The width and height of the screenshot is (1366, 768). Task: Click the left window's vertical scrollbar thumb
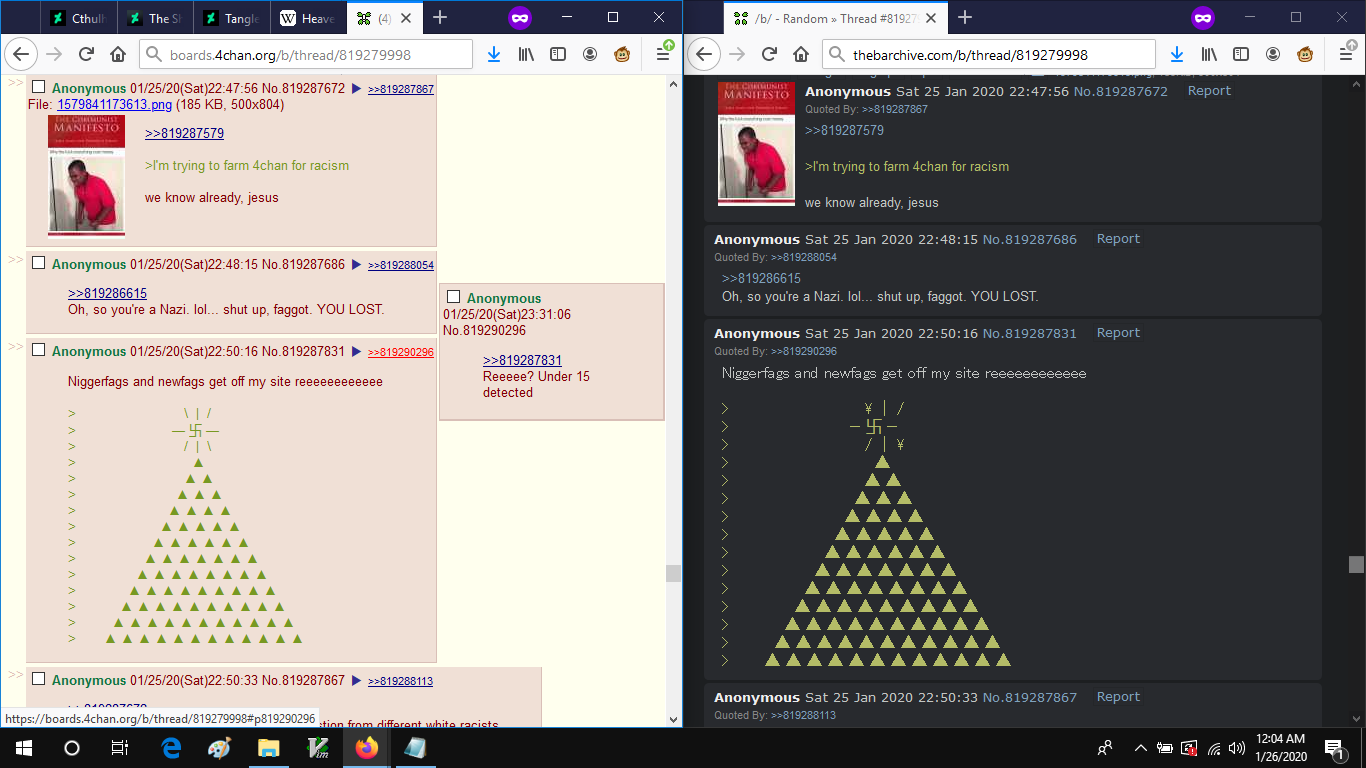[x=673, y=573]
